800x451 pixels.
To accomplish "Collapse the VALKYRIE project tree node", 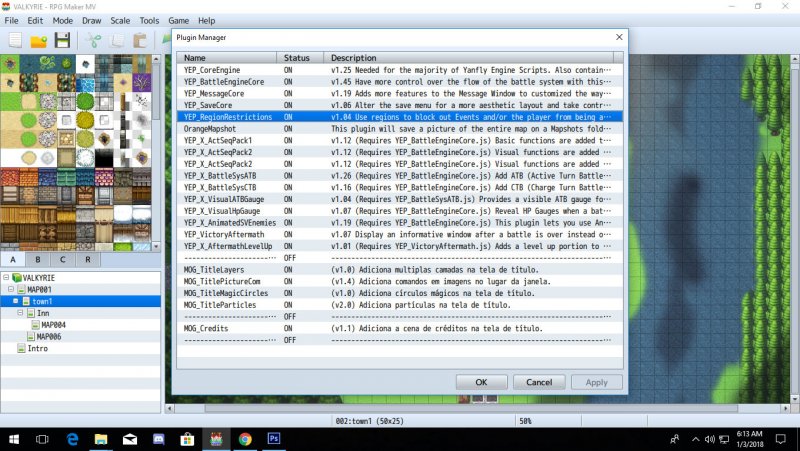I will tap(6, 278).
